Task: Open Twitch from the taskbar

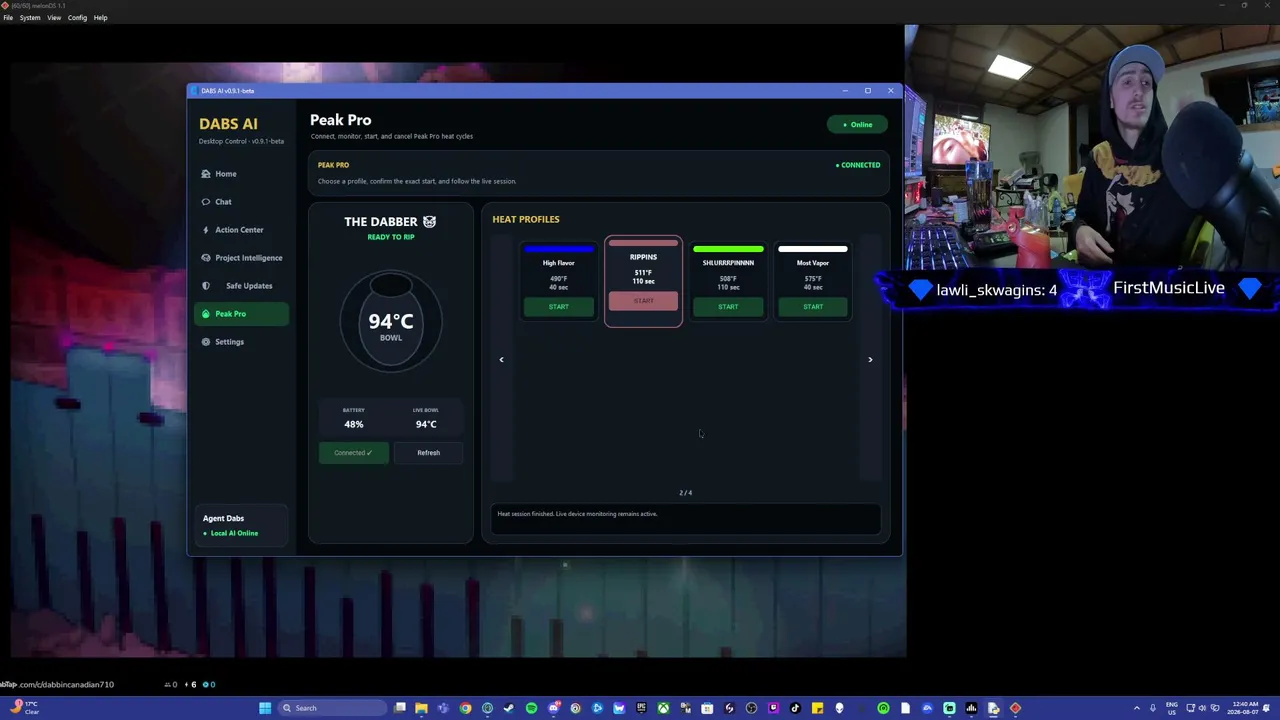Action: [773, 708]
